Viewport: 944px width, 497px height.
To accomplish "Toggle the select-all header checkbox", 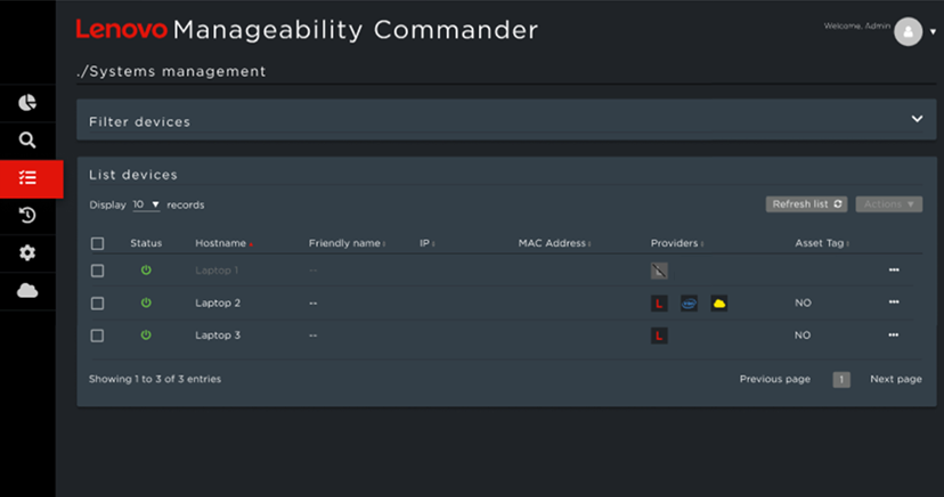I will (98, 244).
